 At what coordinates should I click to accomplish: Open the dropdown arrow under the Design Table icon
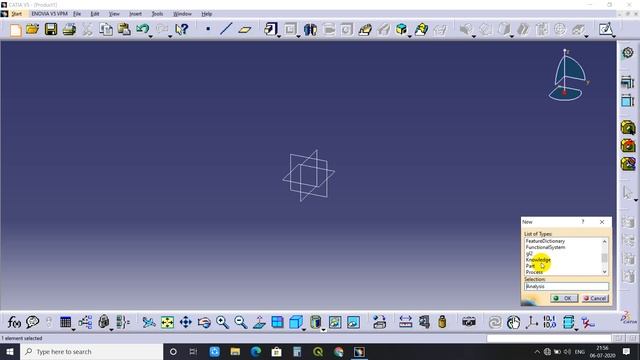(x=73, y=330)
